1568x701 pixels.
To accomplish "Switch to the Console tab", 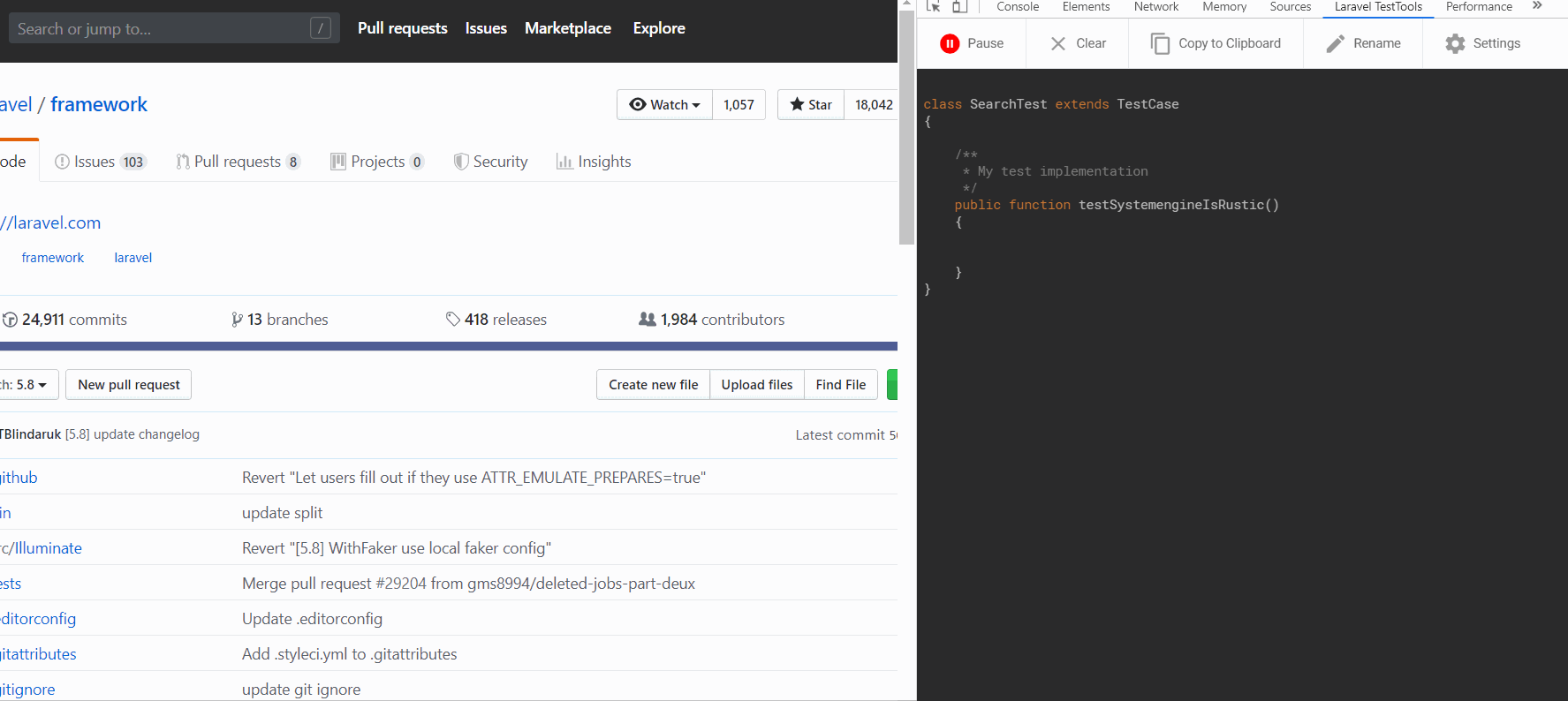I will click(x=1018, y=6).
